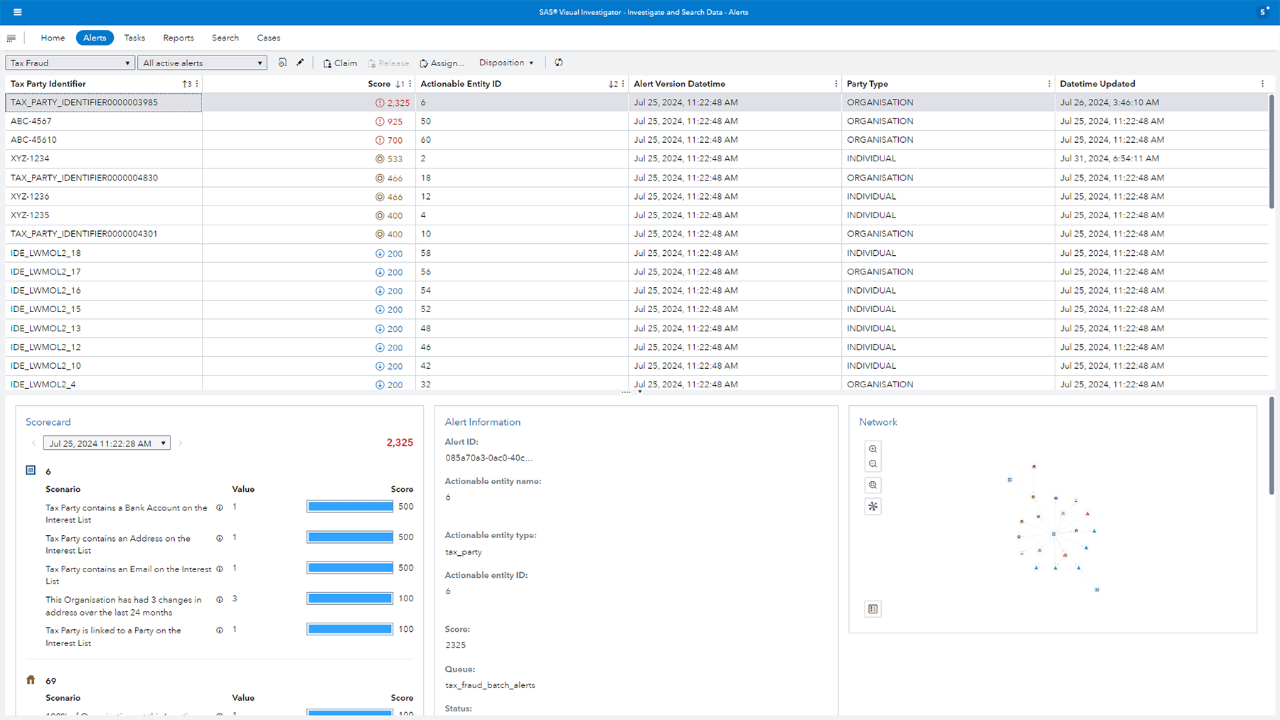Zoom in on the Network diagram
Screen dimensions: 1280x720
(x=872, y=450)
